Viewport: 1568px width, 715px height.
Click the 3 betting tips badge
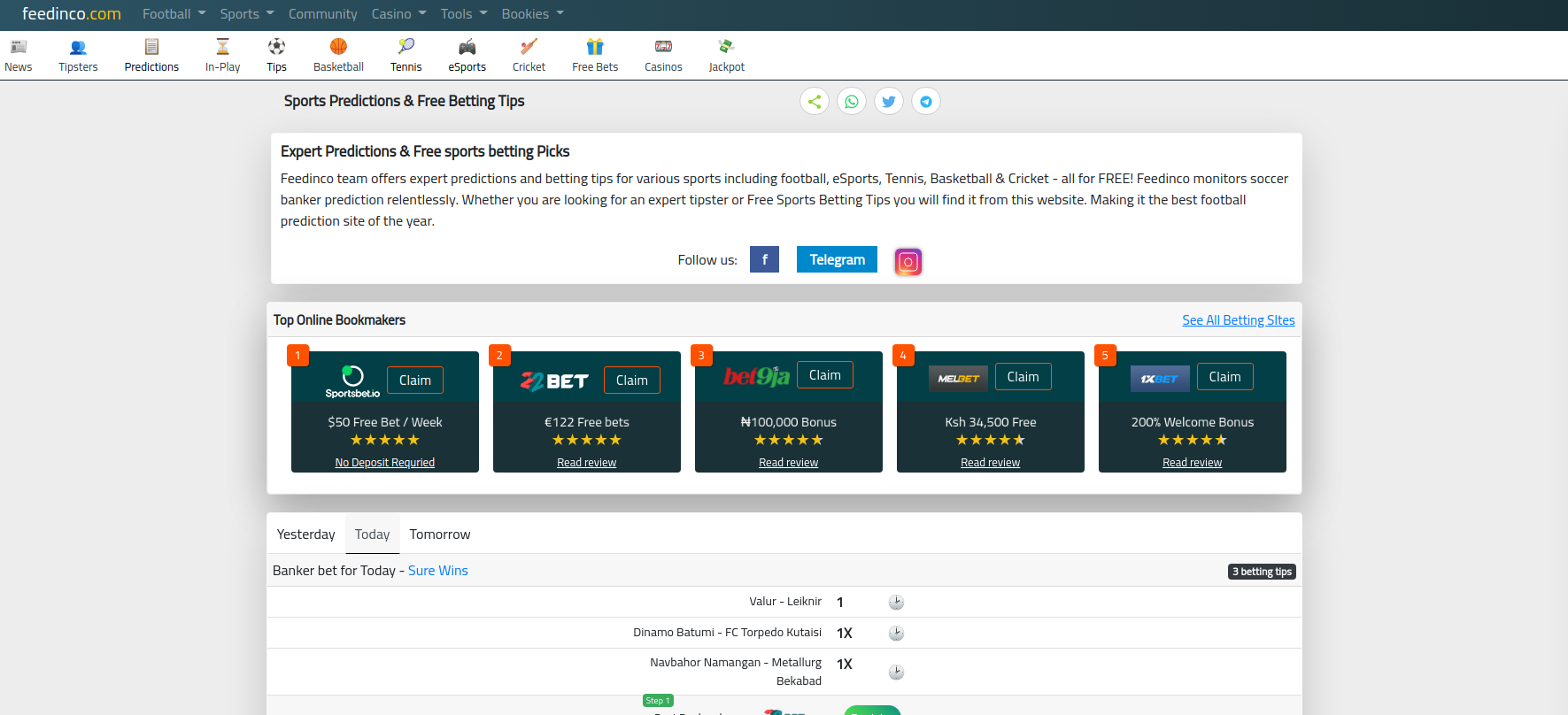[x=1263, y=572]
